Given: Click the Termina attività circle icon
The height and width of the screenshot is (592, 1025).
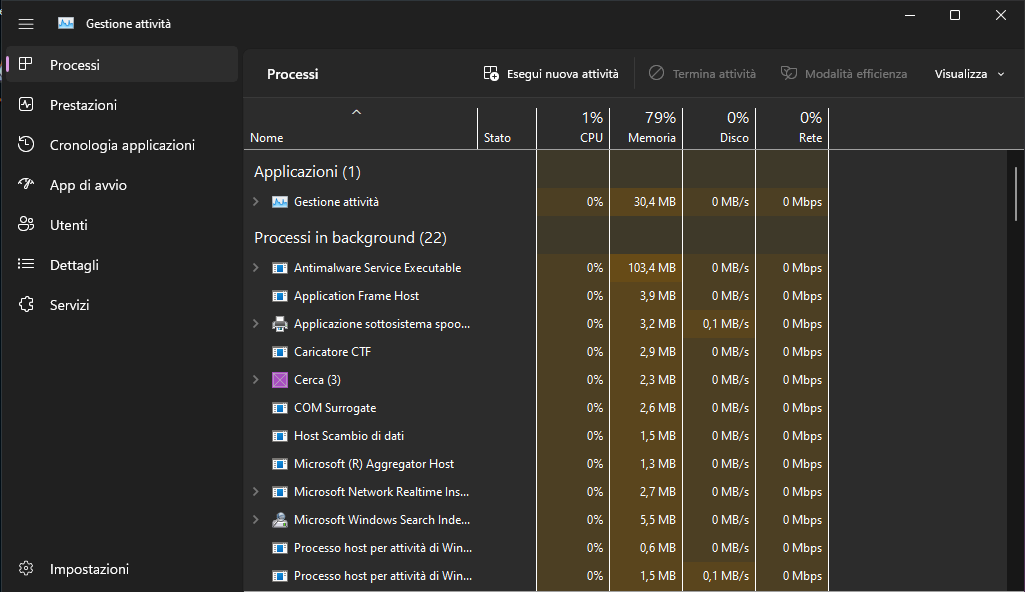Looking at the screenshot, I should point(656,73).
